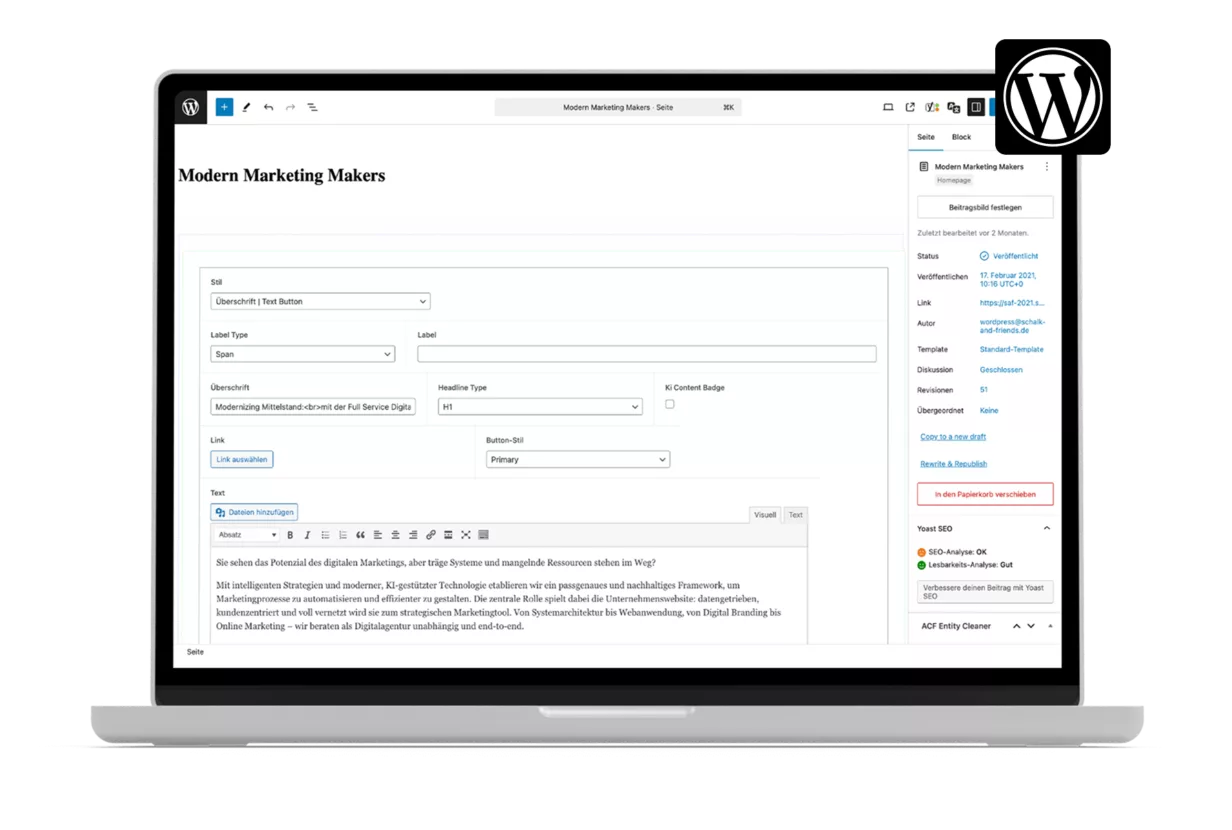Open the 51 revisions link
The image size is (1232, 830).
[x=983, y=390]
